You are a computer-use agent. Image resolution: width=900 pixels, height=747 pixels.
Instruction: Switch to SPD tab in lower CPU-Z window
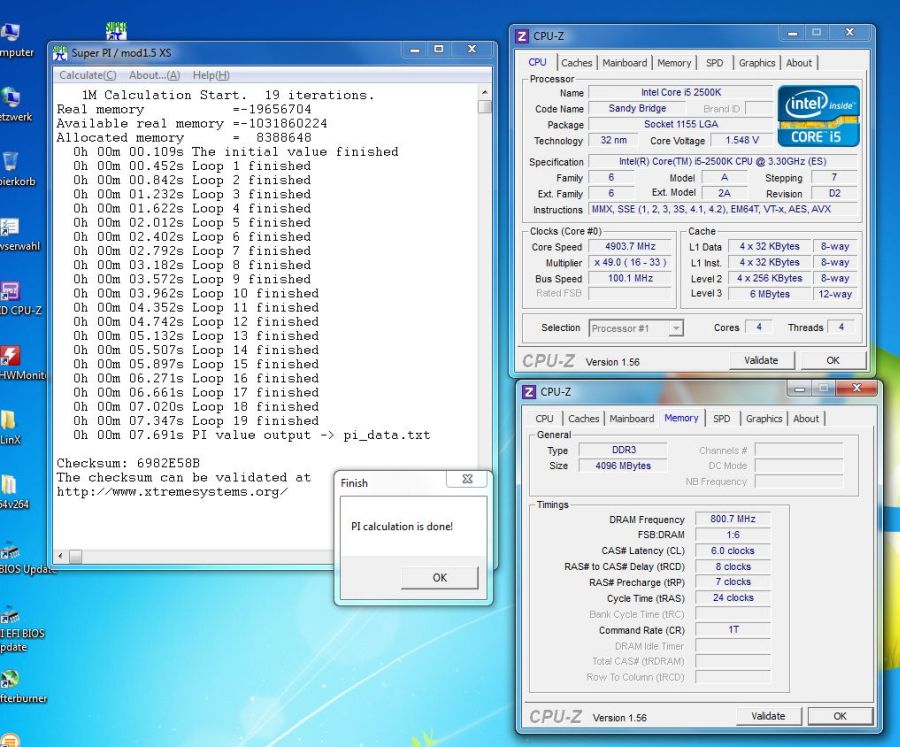coord(721,419)
